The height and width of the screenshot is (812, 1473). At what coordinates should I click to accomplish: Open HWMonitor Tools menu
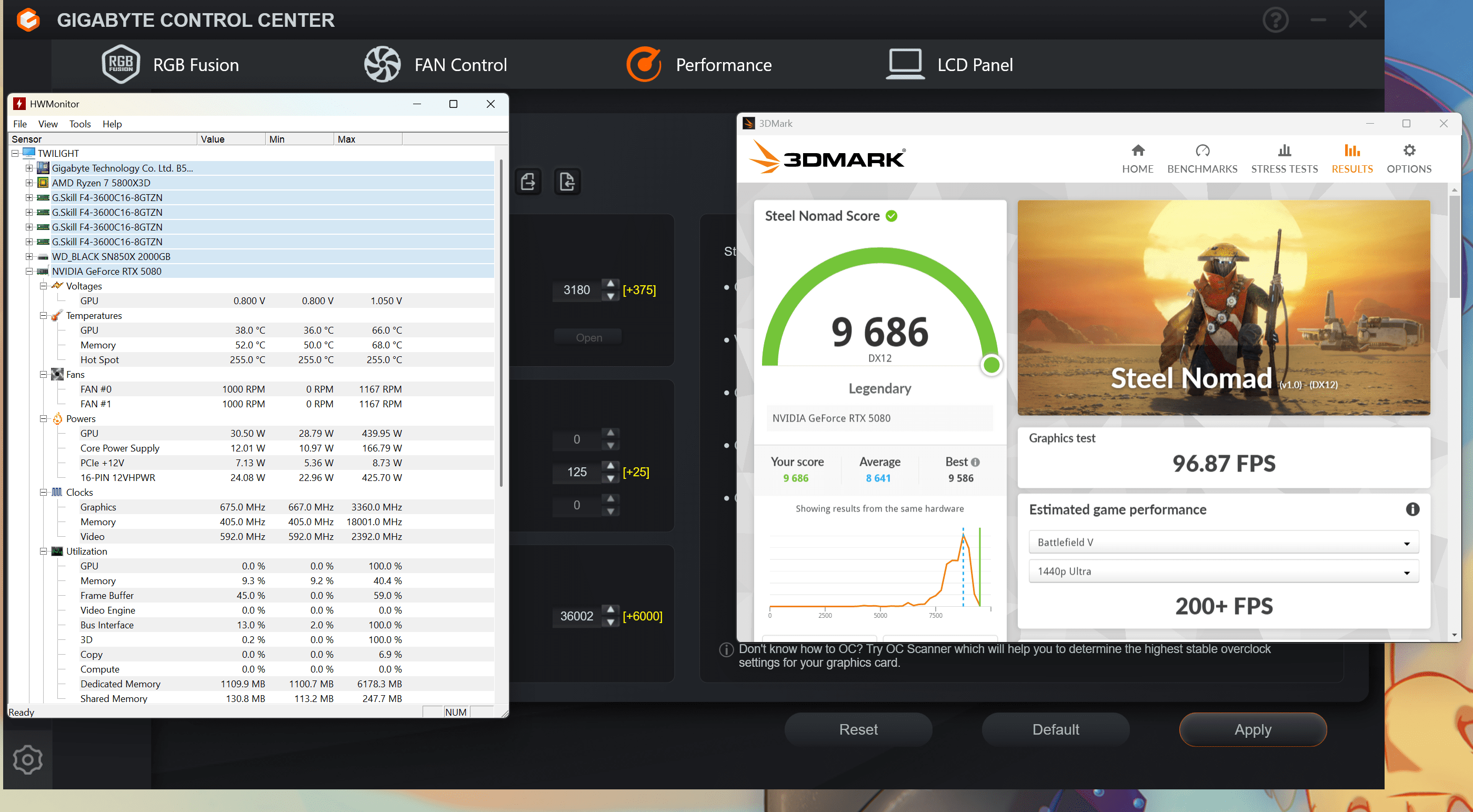[79, 124]
